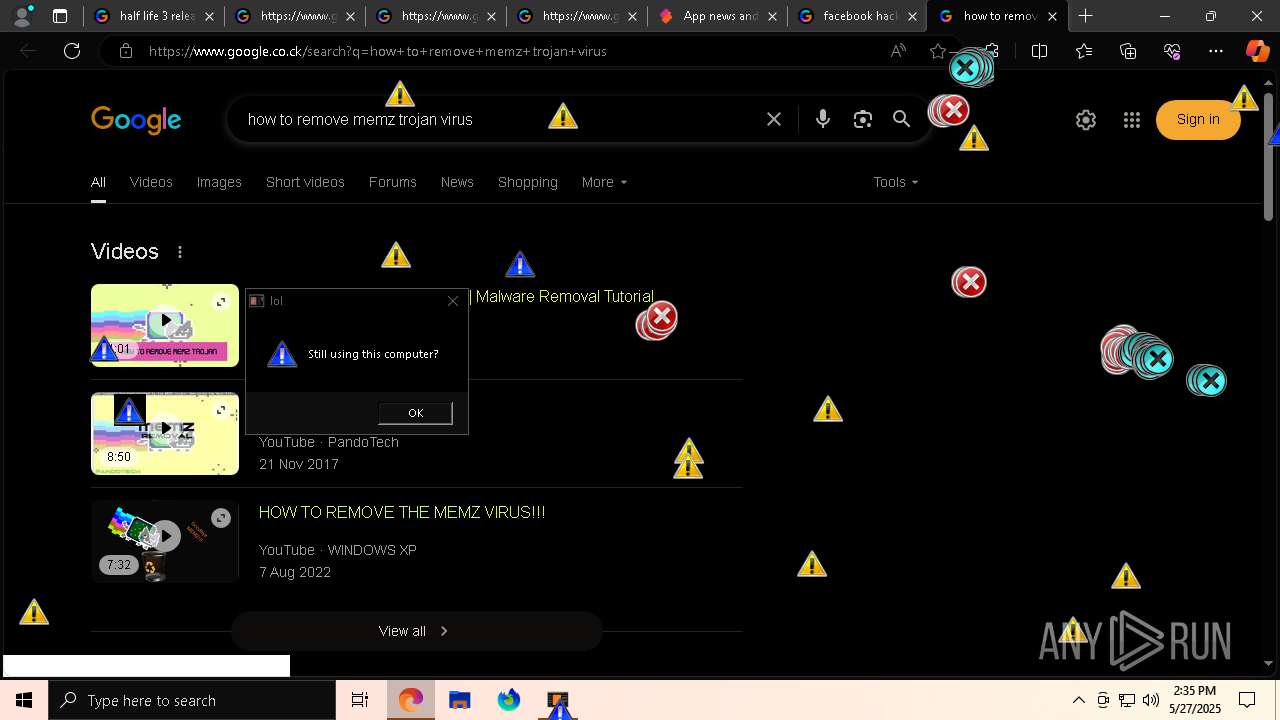The width and height of the screenshot is (1280, 720).
Task: Toggle Read aloud in address bar
Action: click(898, 51)
